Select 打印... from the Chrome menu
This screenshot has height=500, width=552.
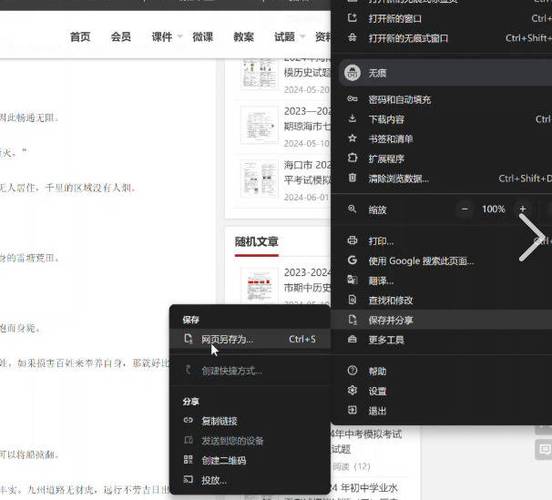click(x=442, y=241)
